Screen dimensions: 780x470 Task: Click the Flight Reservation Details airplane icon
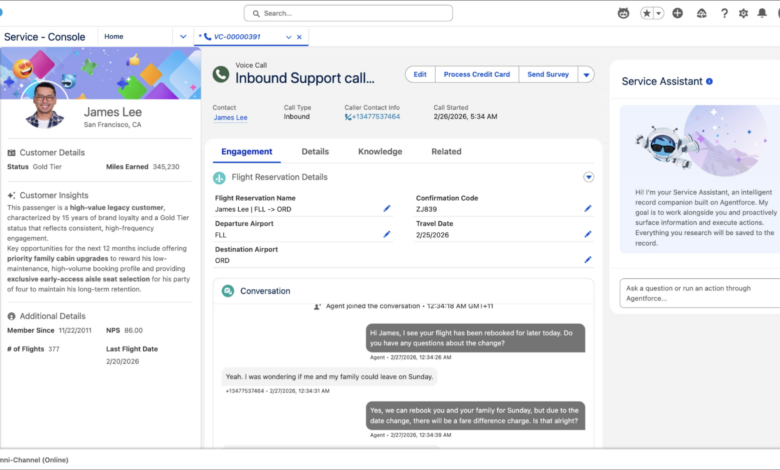tap(219, 178)
